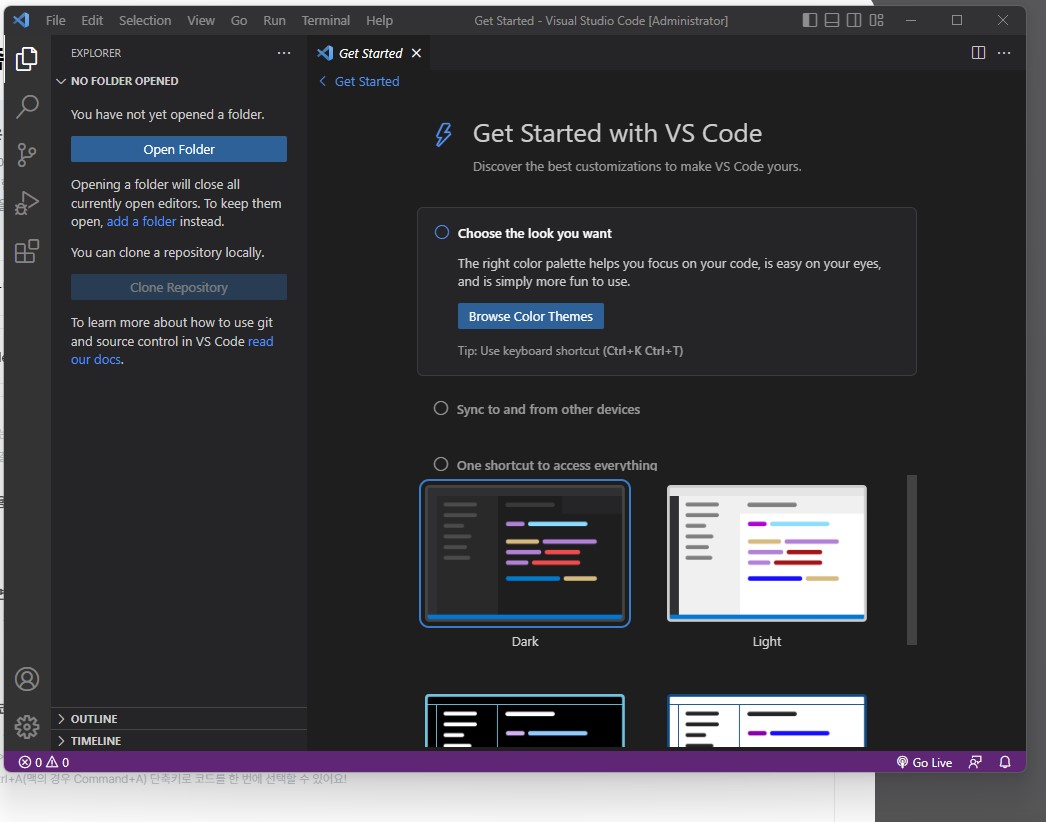Mark 'One shortcut to access everything' circle
This screenshot has height=822, width=1046.
pyautogui.click(x=441, y=464)
